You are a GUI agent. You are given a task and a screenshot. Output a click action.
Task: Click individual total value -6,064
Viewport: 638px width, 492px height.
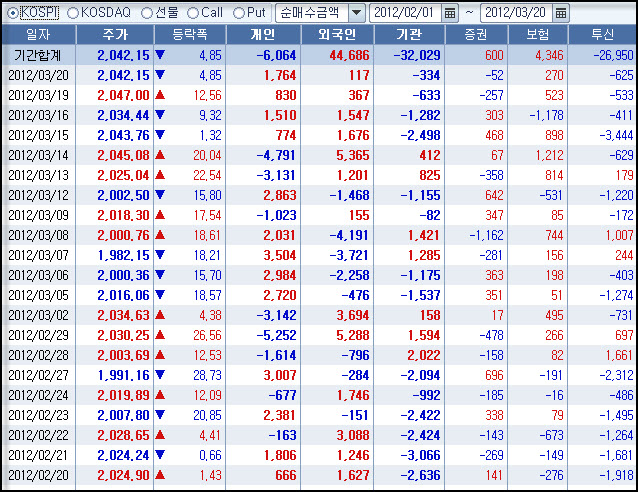[x=276, y=55]
